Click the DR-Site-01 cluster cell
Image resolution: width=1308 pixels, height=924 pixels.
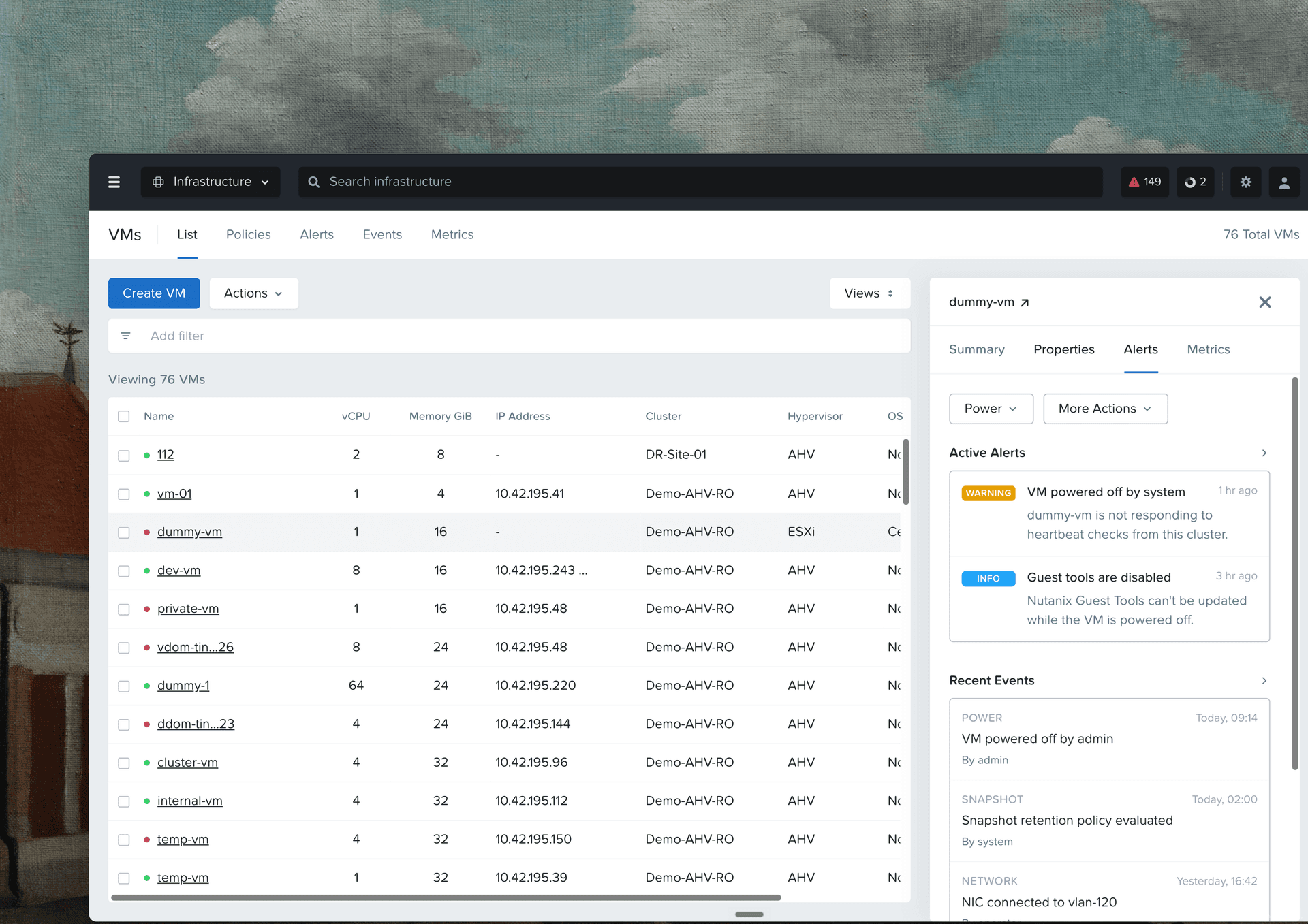pos(676,455)
